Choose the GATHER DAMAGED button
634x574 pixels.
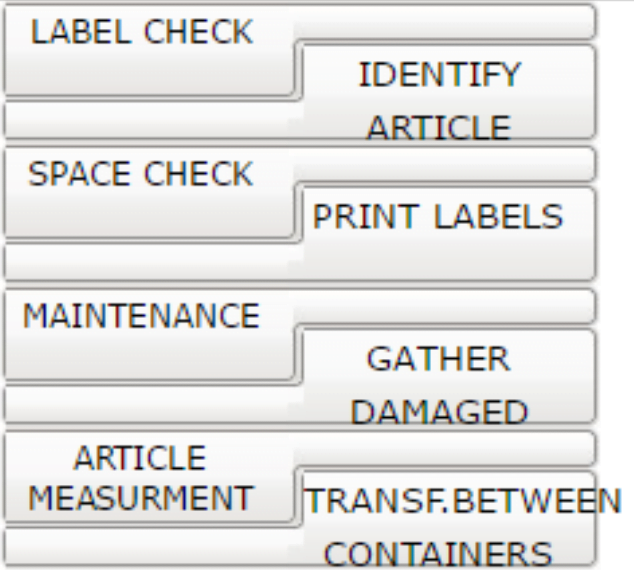click(x=449, y=376)
